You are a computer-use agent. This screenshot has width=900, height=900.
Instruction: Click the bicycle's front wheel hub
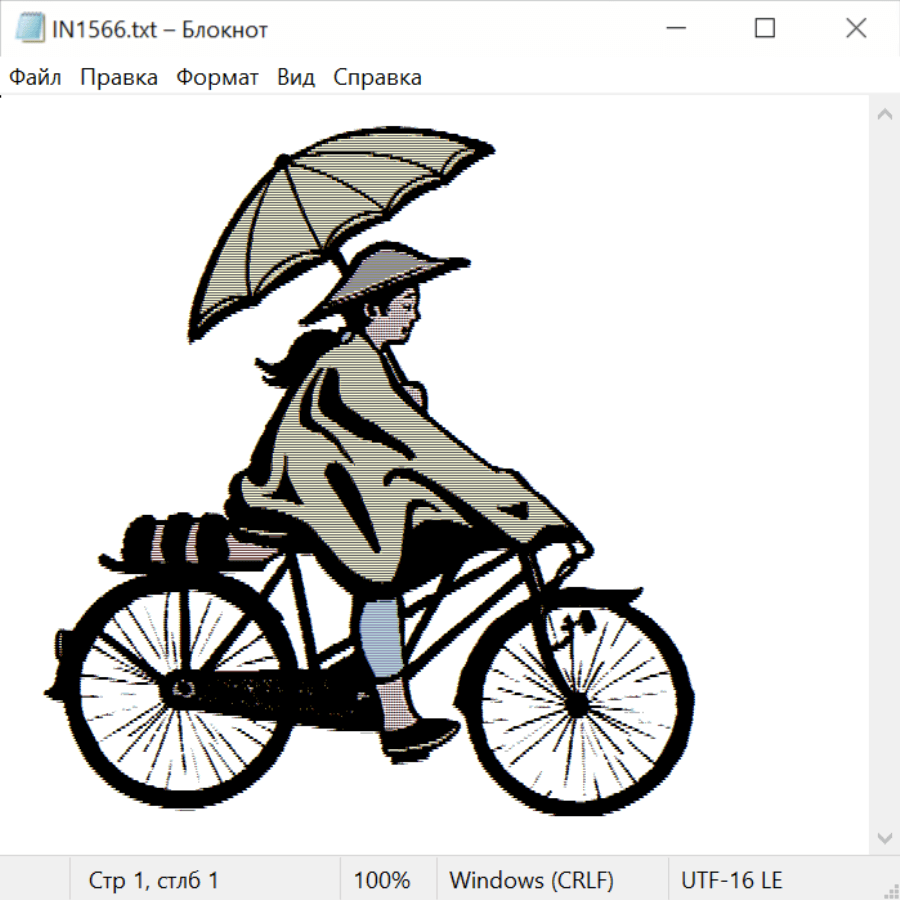point(577,704)
